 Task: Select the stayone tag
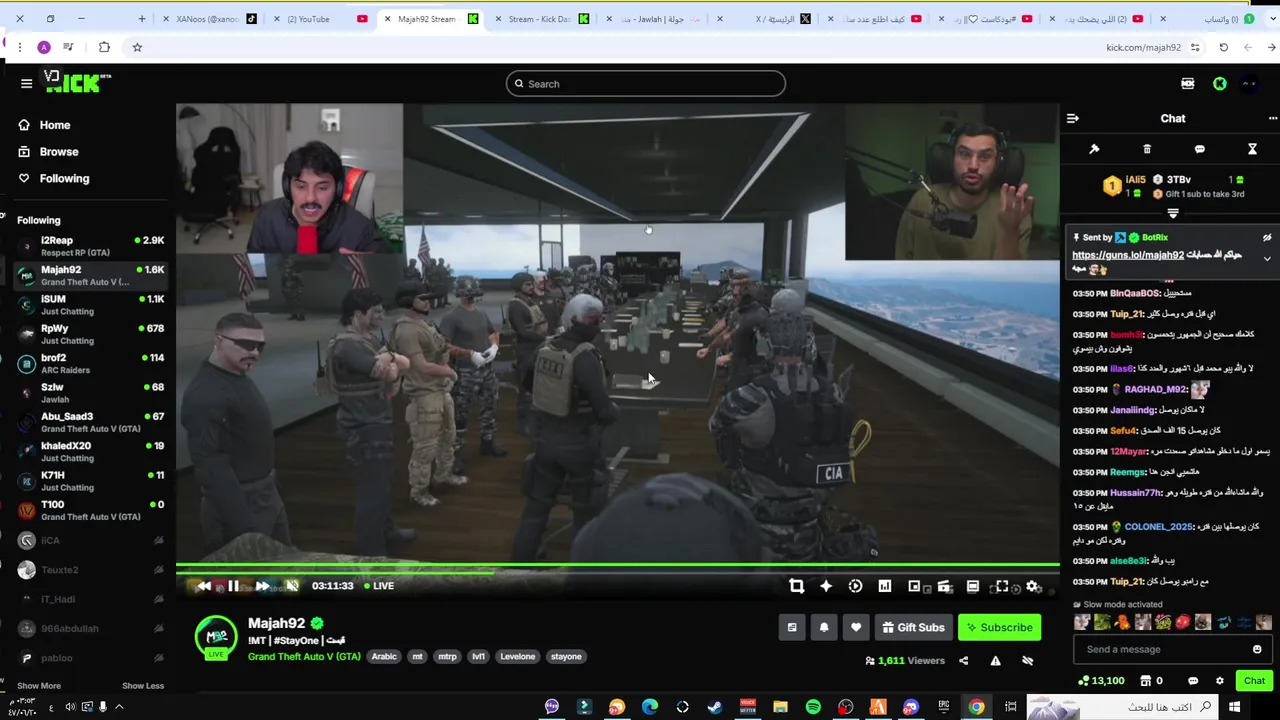566,657
